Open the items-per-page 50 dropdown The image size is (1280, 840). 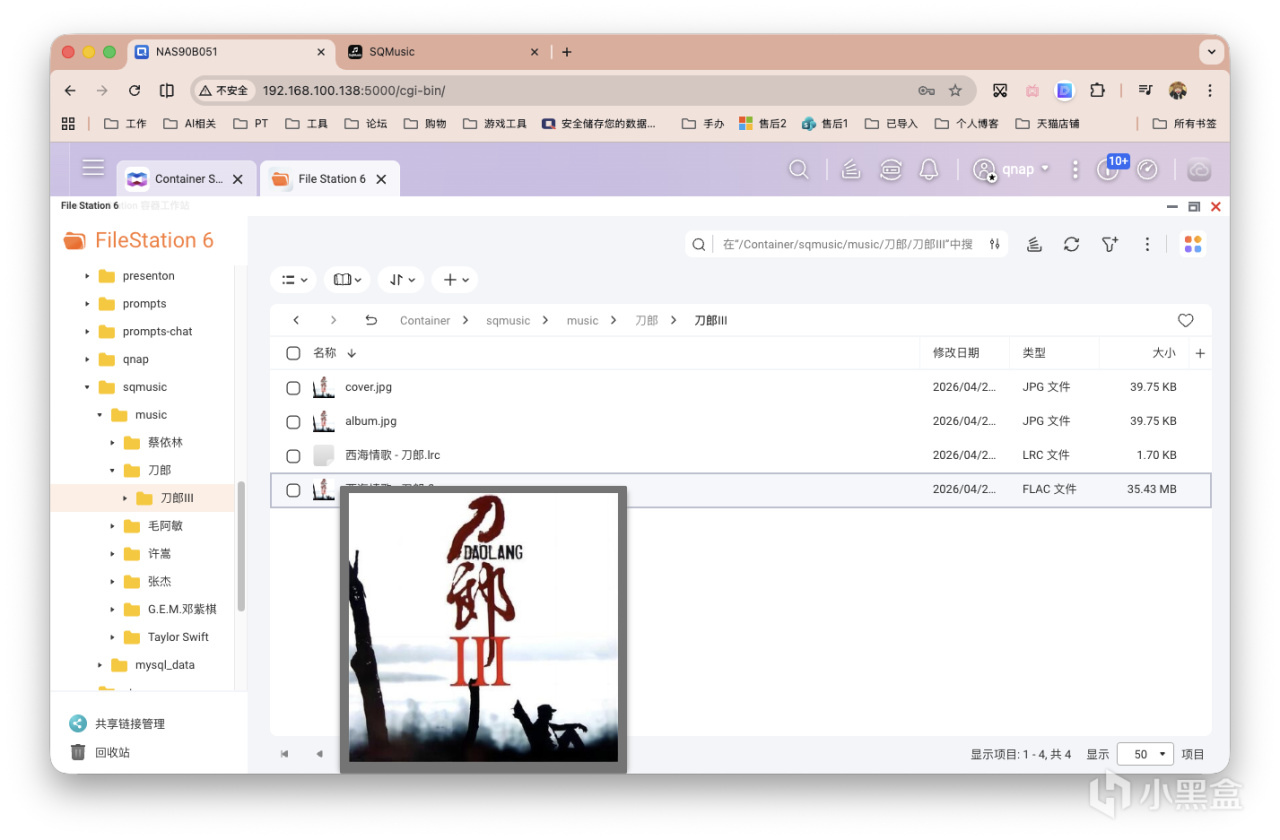1145,754
